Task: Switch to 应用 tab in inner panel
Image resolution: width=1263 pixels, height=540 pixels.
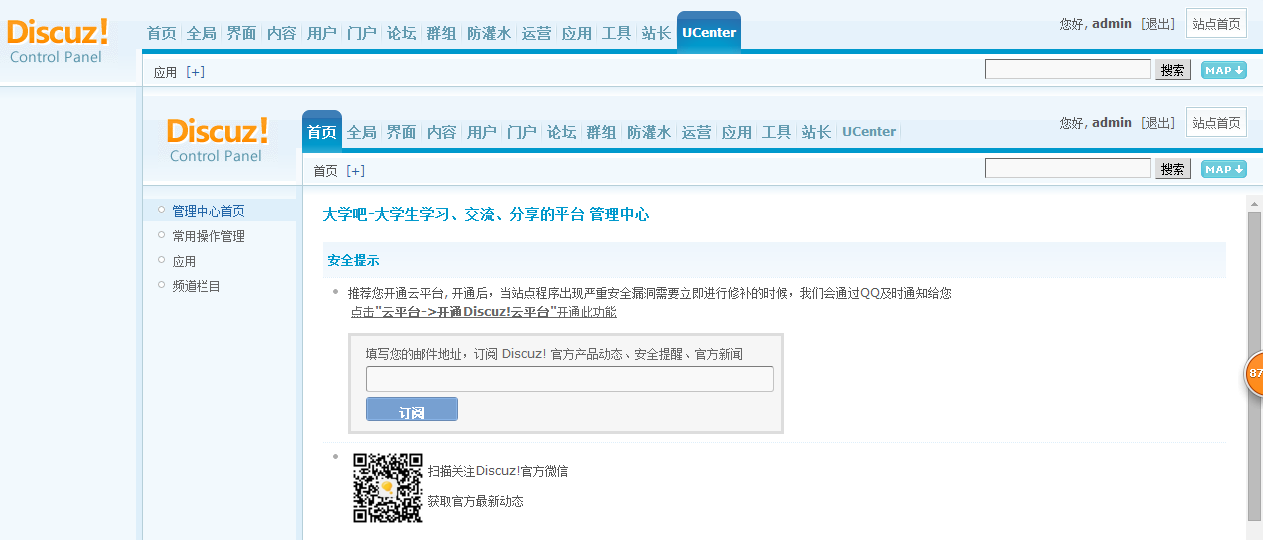Action: tap(736, 132)
